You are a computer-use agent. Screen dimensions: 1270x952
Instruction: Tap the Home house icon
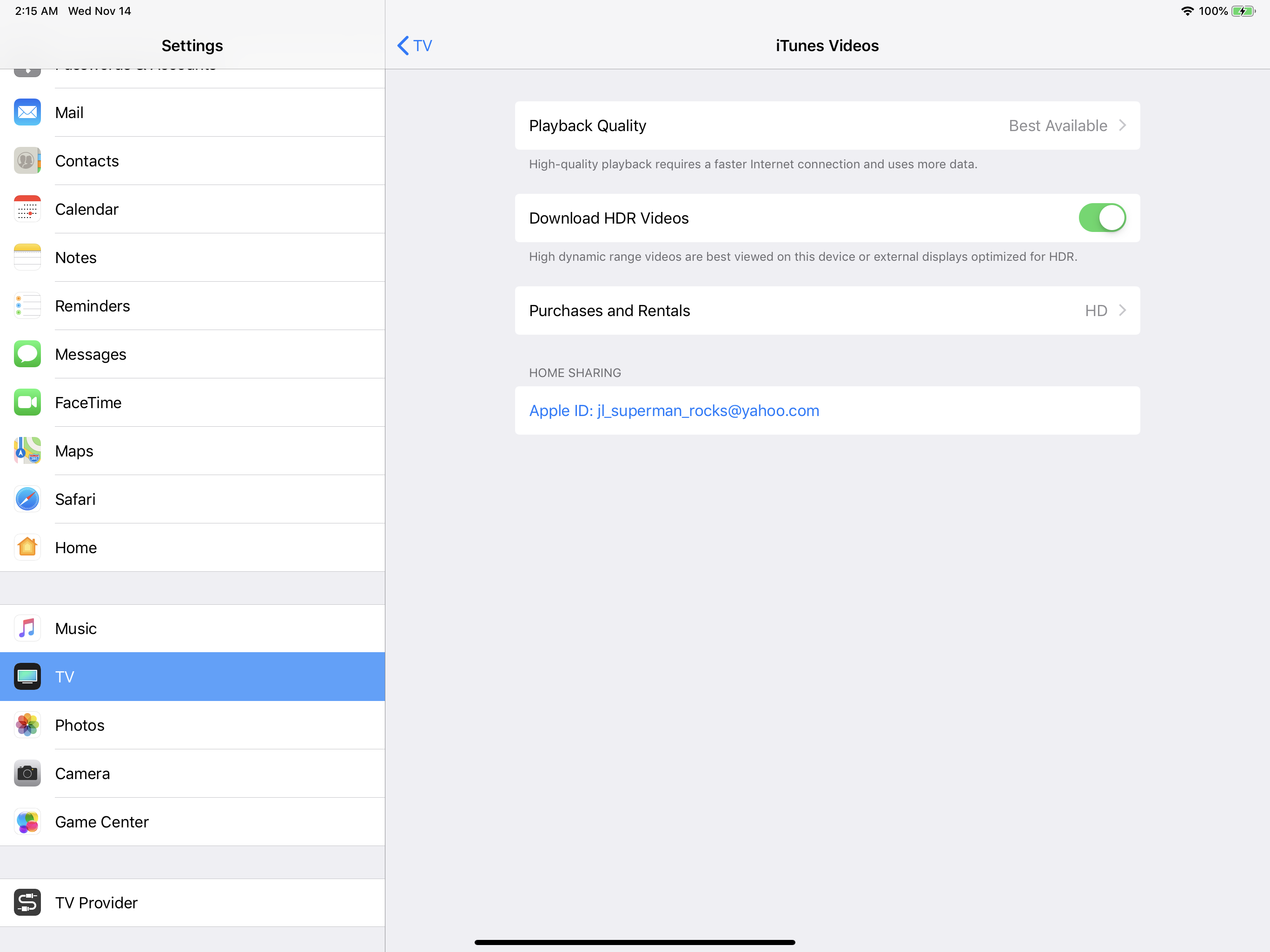click(x=27, y=547)
